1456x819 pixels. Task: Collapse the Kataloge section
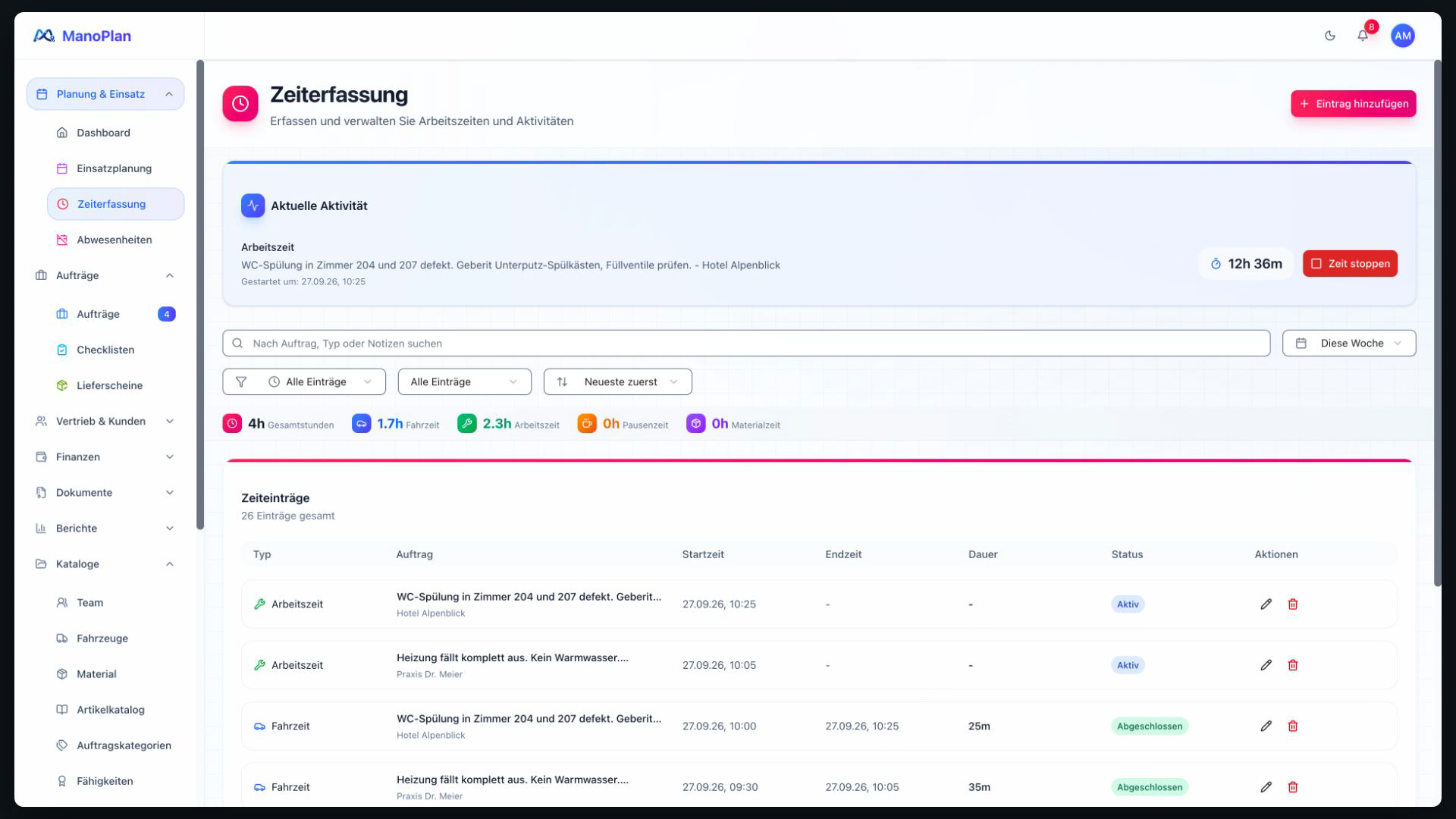(x=105, y=563)
